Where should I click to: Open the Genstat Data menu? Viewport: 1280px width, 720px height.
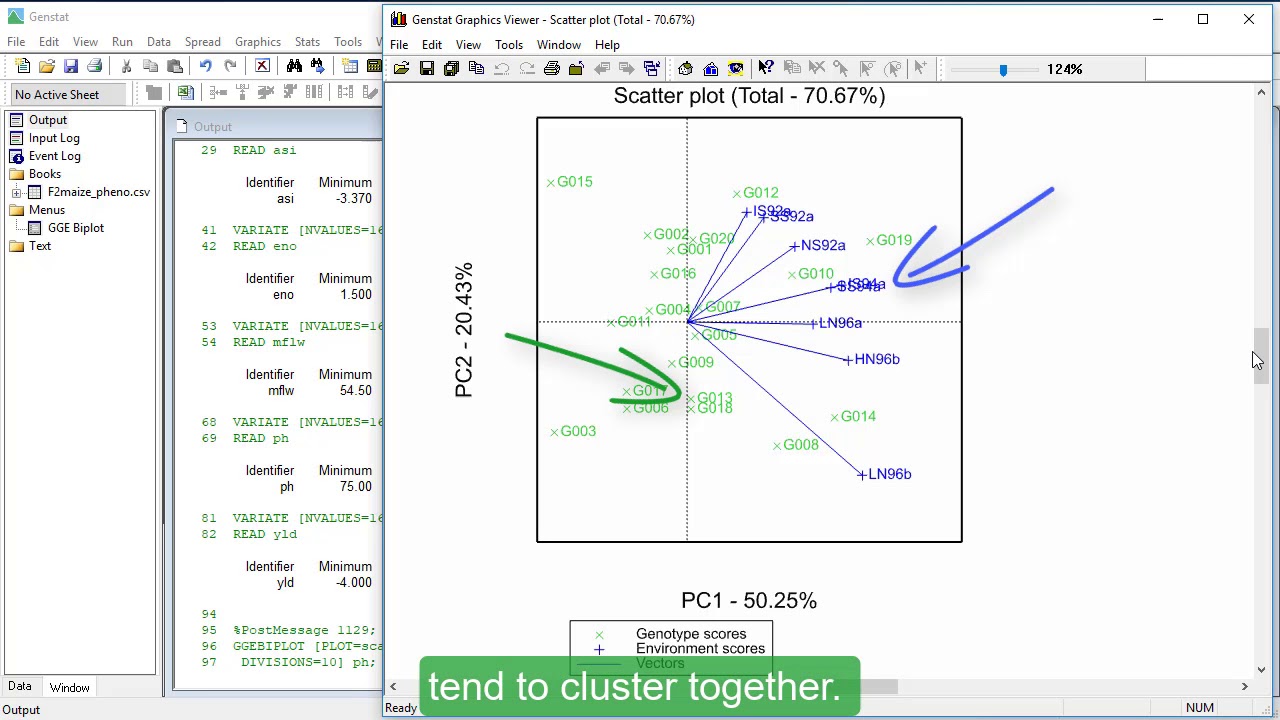pos(158,42)
